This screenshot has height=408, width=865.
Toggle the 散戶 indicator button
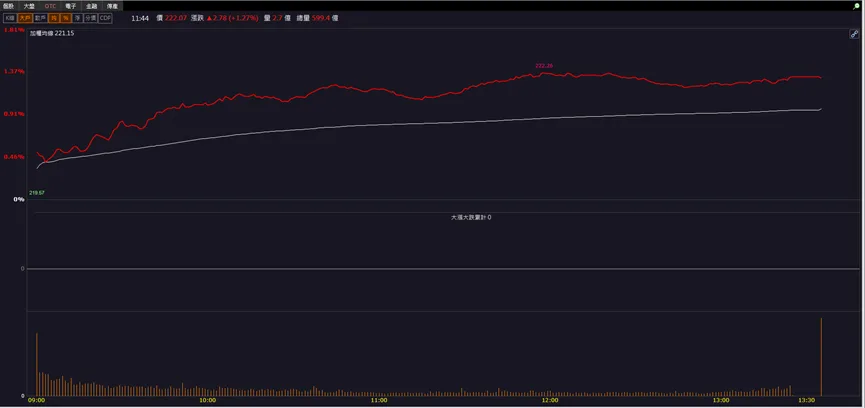tap(40, 18)
